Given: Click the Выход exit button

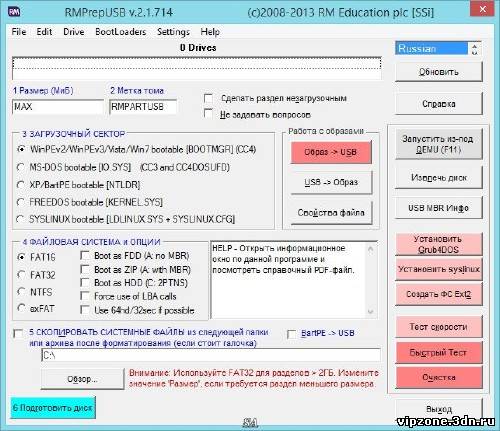Looking at the screenshot, I should (439, 409).
